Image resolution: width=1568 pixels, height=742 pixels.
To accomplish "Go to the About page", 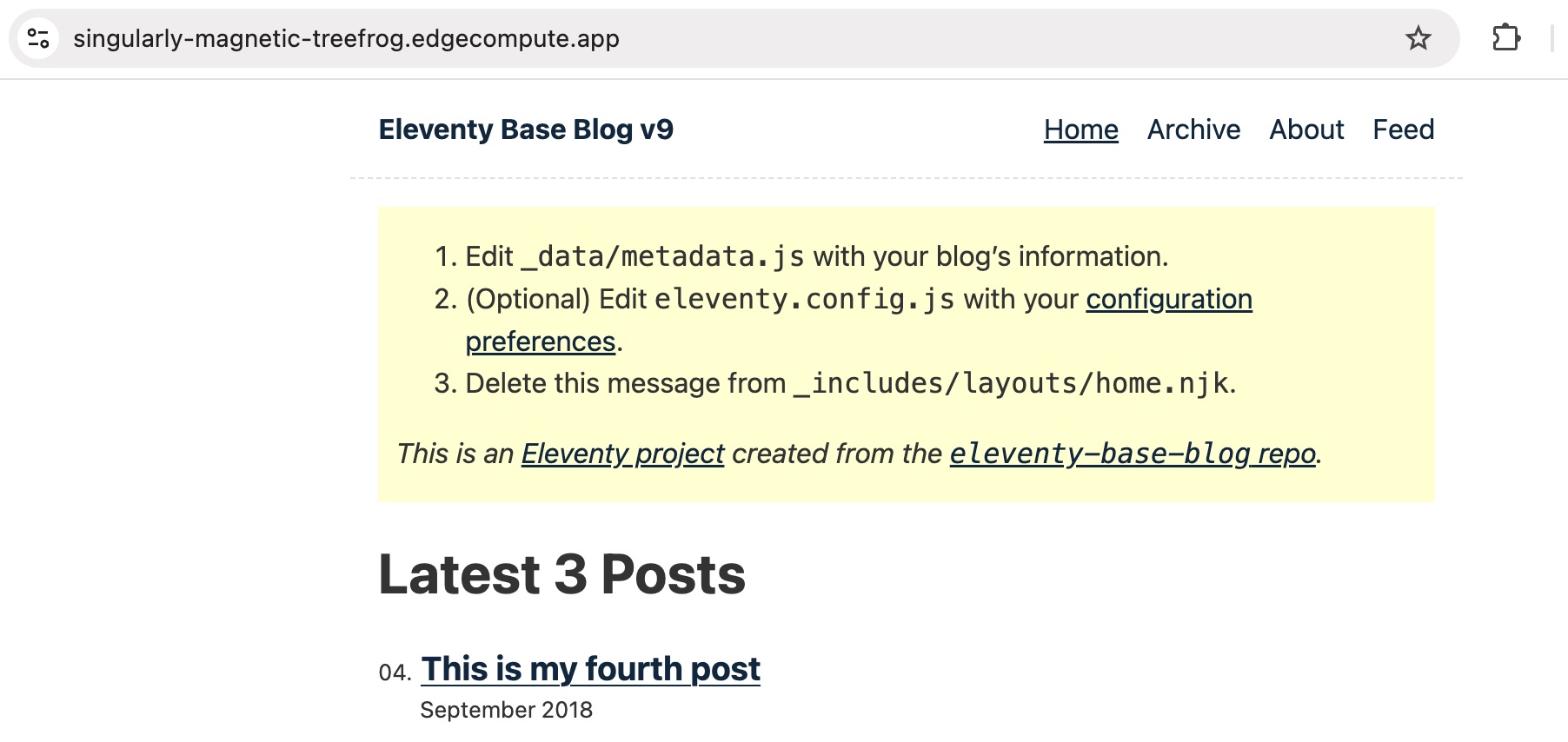I will pyautogui.click(x=1307, y=129).
